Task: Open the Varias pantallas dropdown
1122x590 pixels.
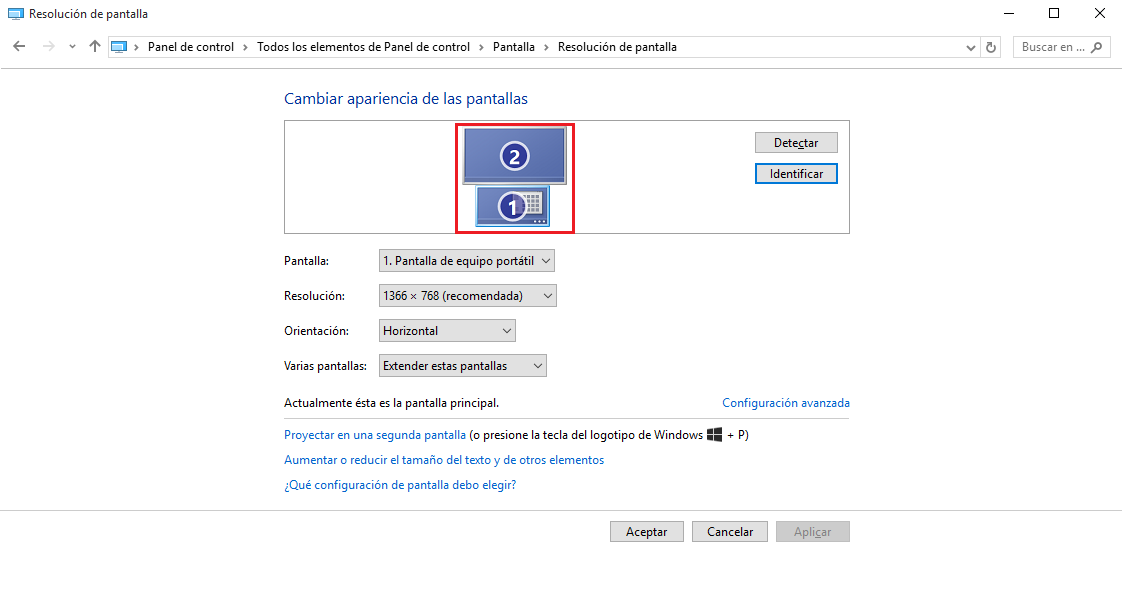Action: tap(462, 366)
